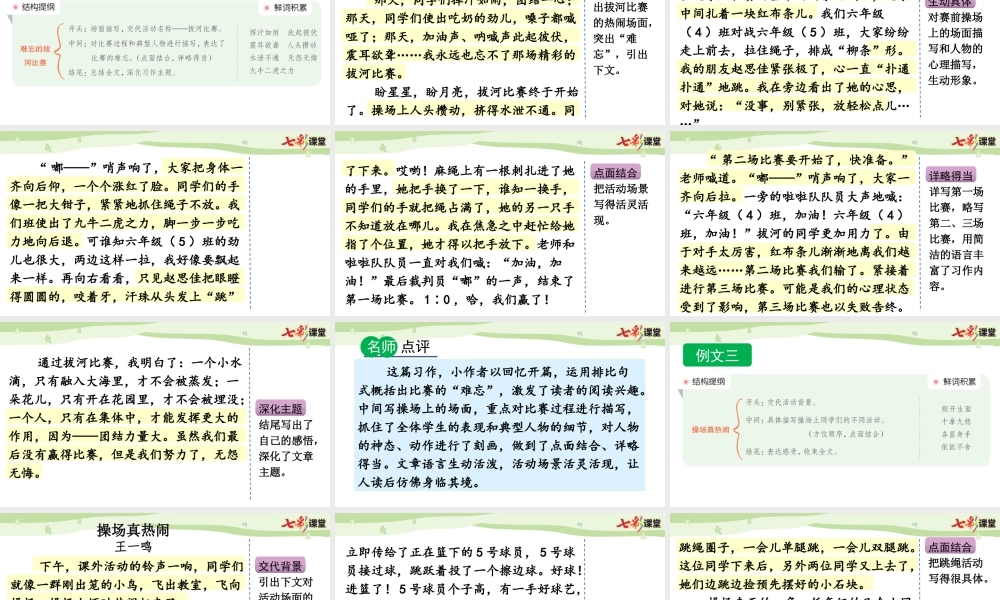The image size is (1000, 600).
Task: Click the 七彩课堂 logo on the 名师点评 slide
Action: [639, 333]
